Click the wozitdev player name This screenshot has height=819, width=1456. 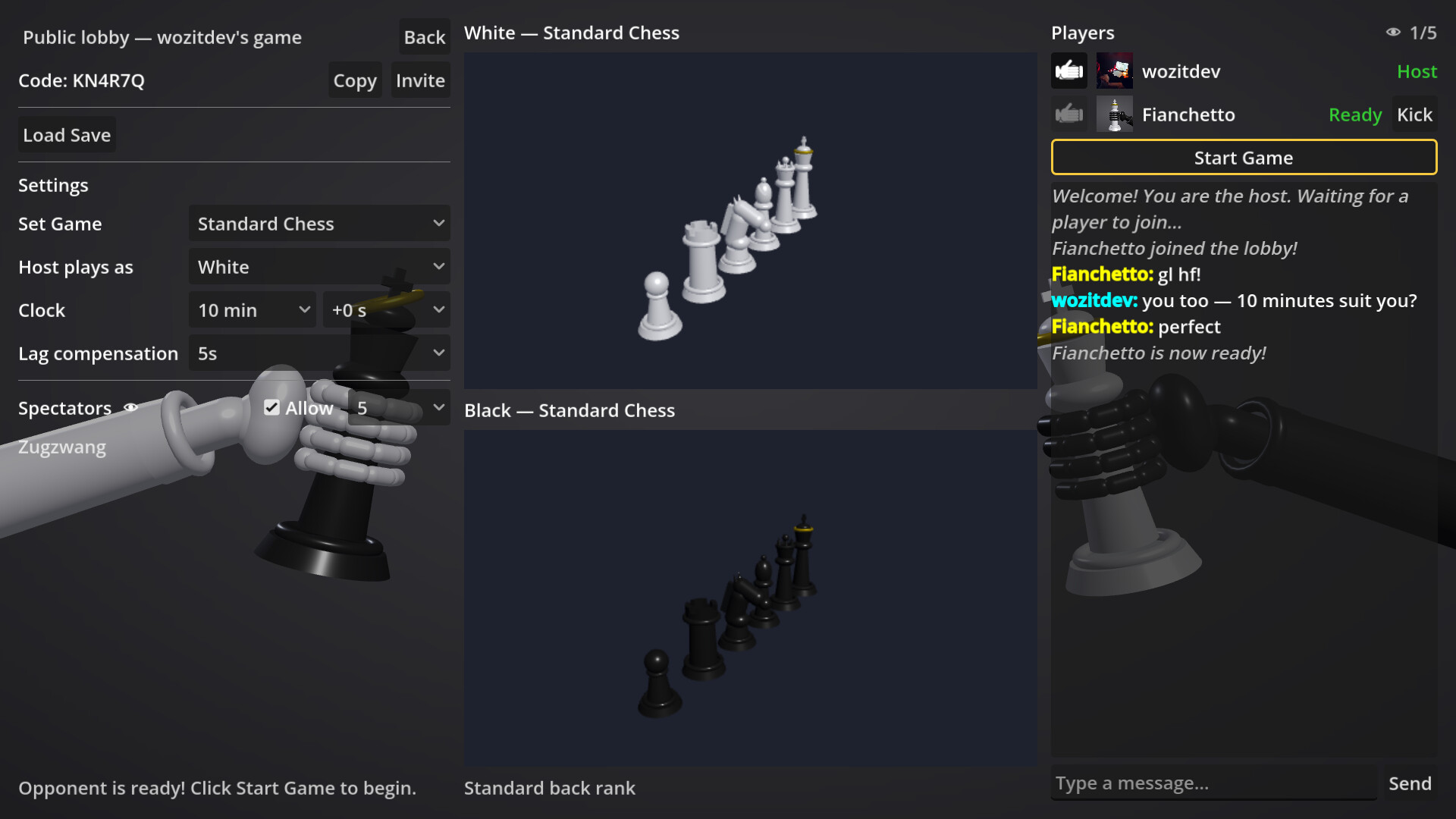tap(1181, 71)
